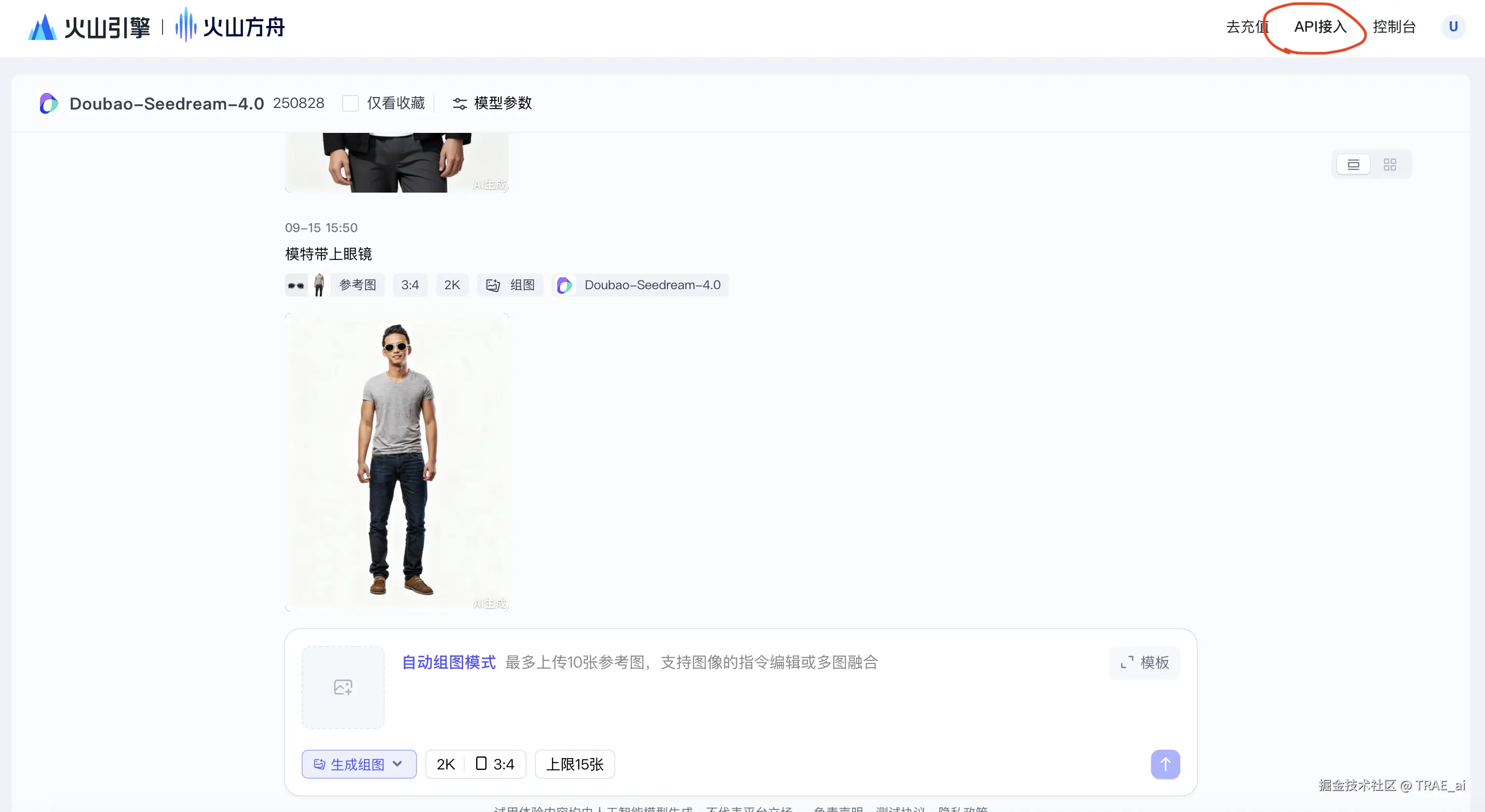Click the user avatar U icon

[x=1453, y=26]
